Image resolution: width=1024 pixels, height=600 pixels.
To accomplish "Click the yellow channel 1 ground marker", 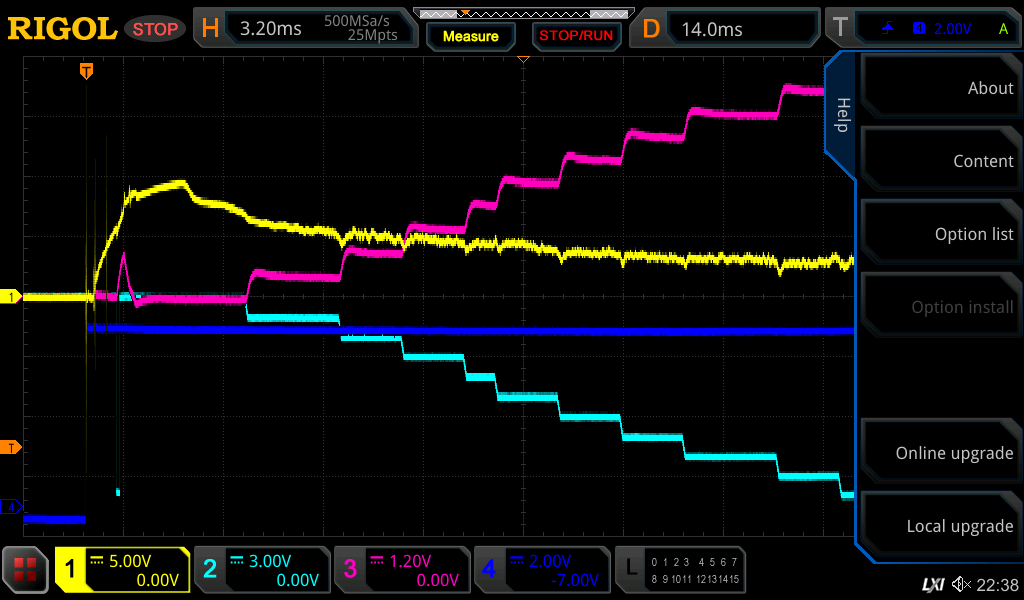I will click(12, 297).
